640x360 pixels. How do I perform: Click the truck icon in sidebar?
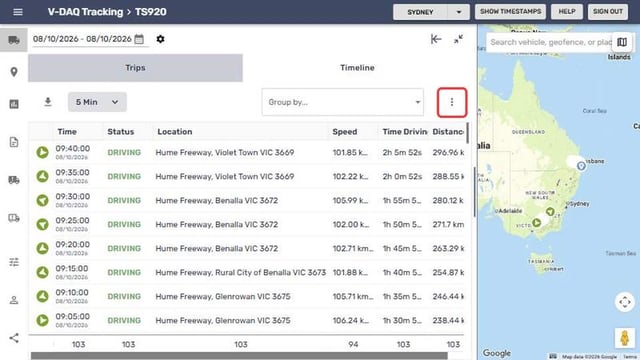click(14, 40)
